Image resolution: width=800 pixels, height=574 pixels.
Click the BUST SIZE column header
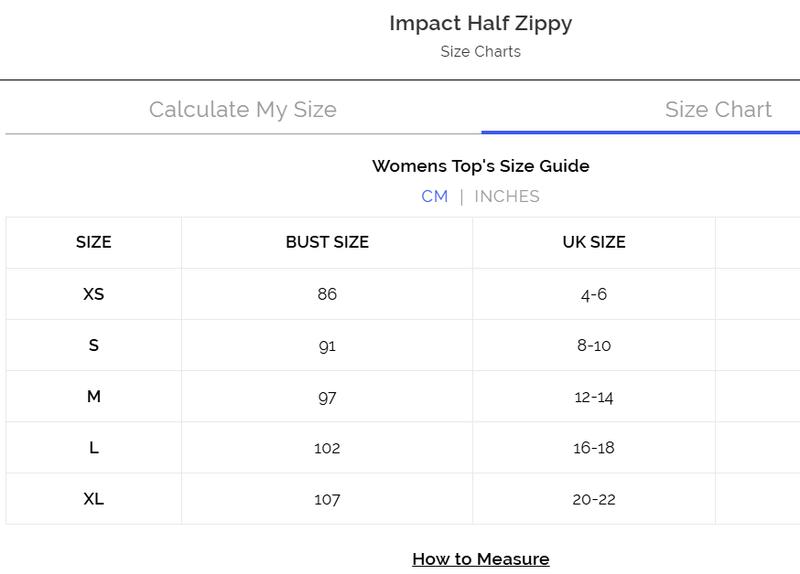pos(327,242)
